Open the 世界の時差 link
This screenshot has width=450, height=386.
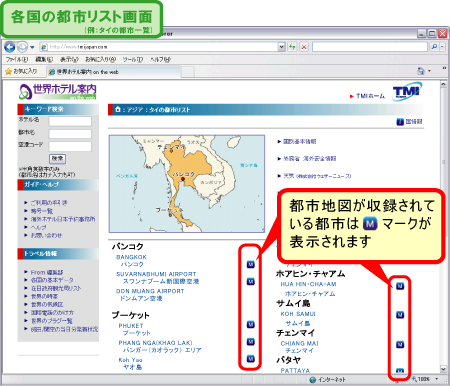click(x=44, y=296)
